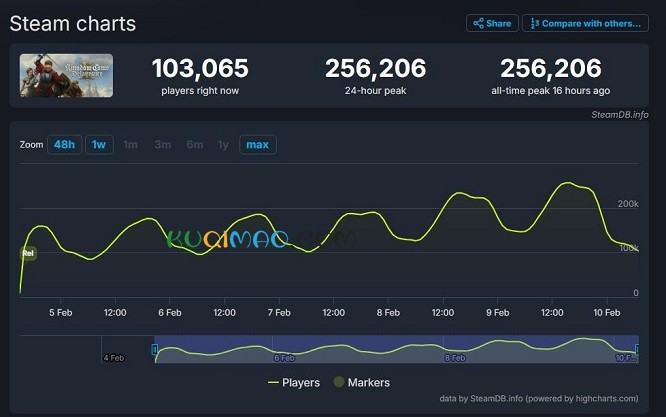
Task: Click the compare icon beside Compare text
Action: coord(535,23)
